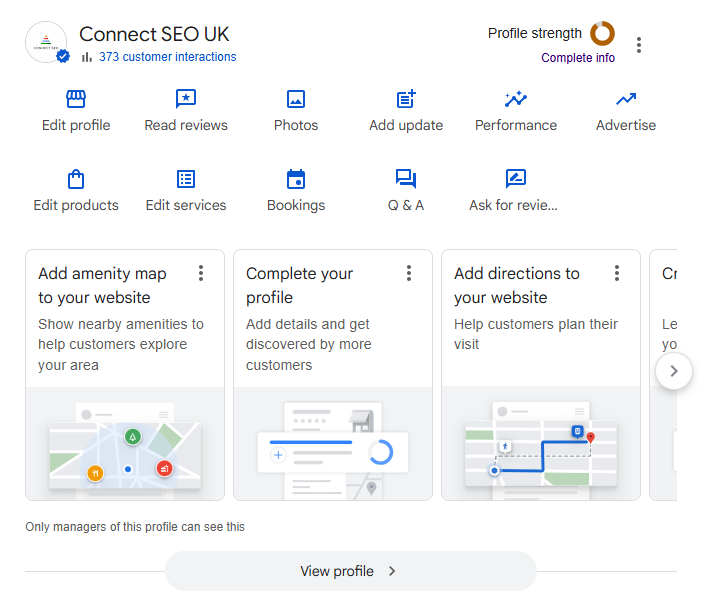The image size is (701, 607).
Task: Click amenity map illustration thumbnail
Action: pyautogui.click(x=125, y=444)
